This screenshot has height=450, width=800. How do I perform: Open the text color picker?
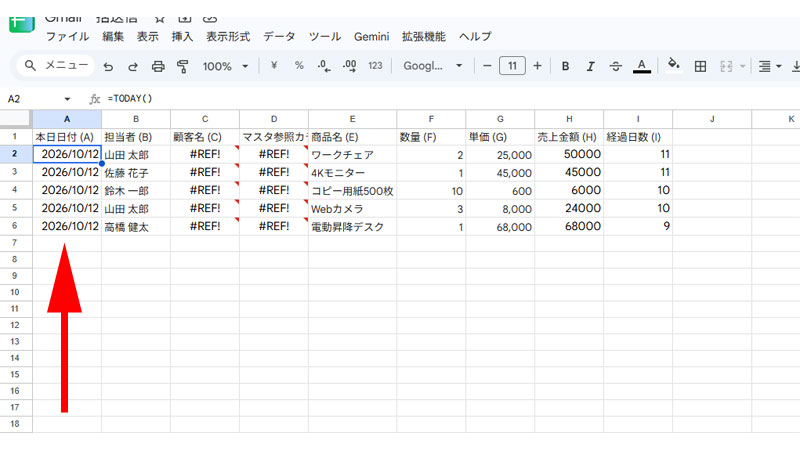tap(642, 66)
